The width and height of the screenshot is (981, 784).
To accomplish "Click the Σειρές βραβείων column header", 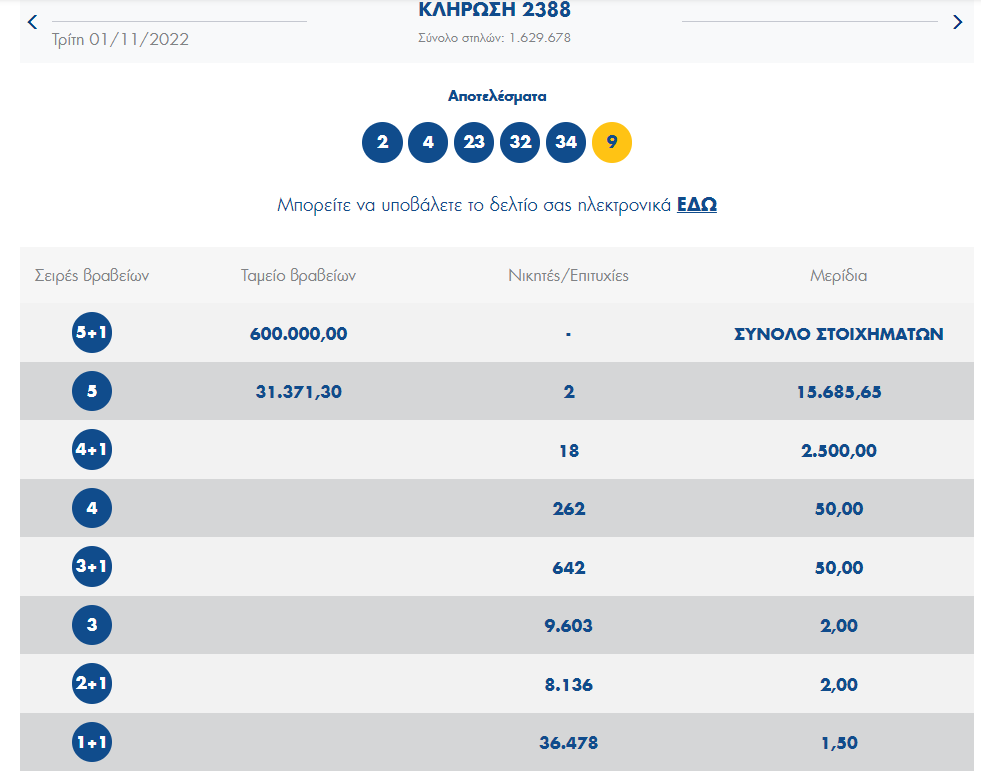I will pyautogui.click(x=92, y=275).
